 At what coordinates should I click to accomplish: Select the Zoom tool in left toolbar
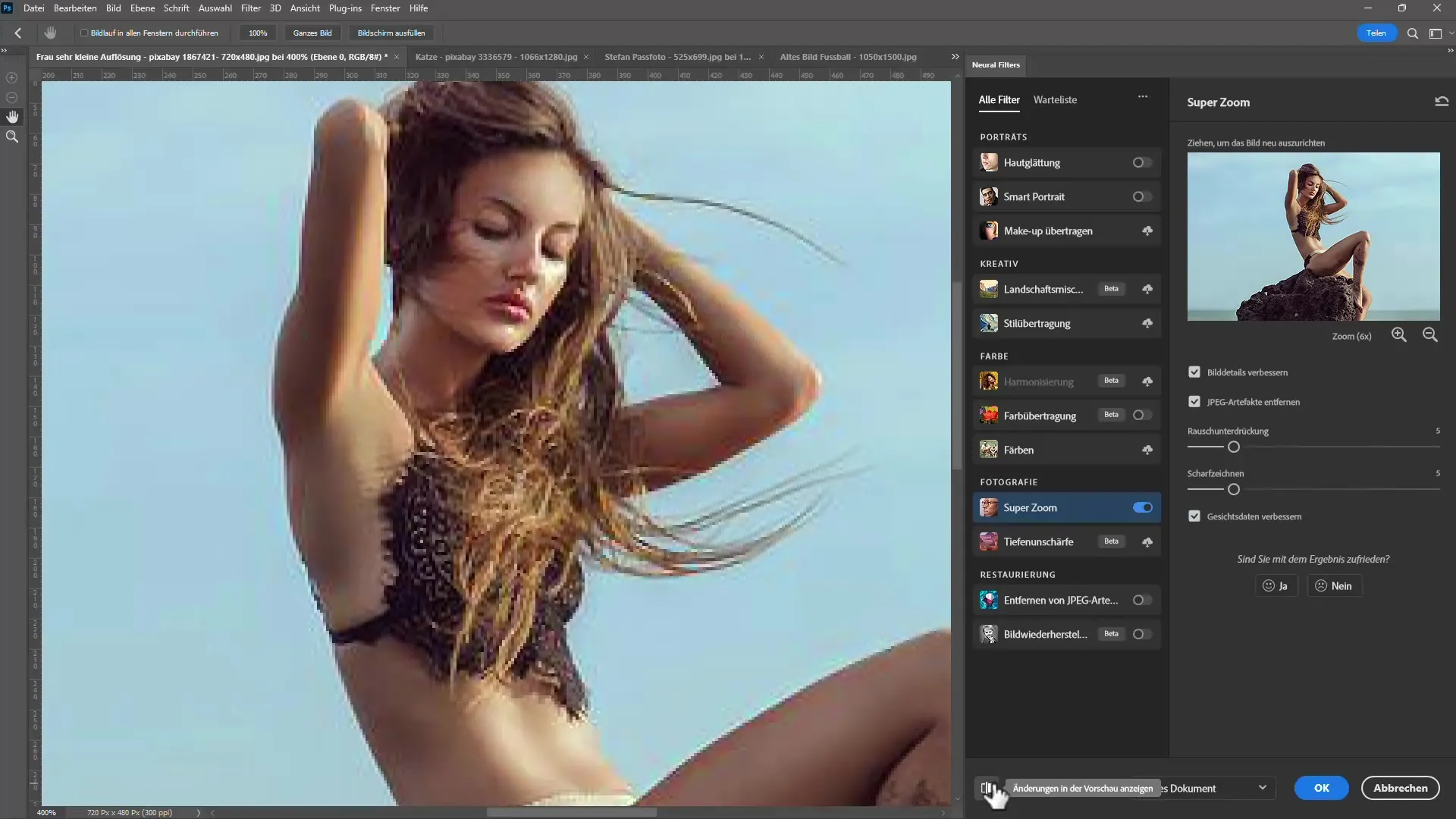pyautogui.click(x=12, y=137)
